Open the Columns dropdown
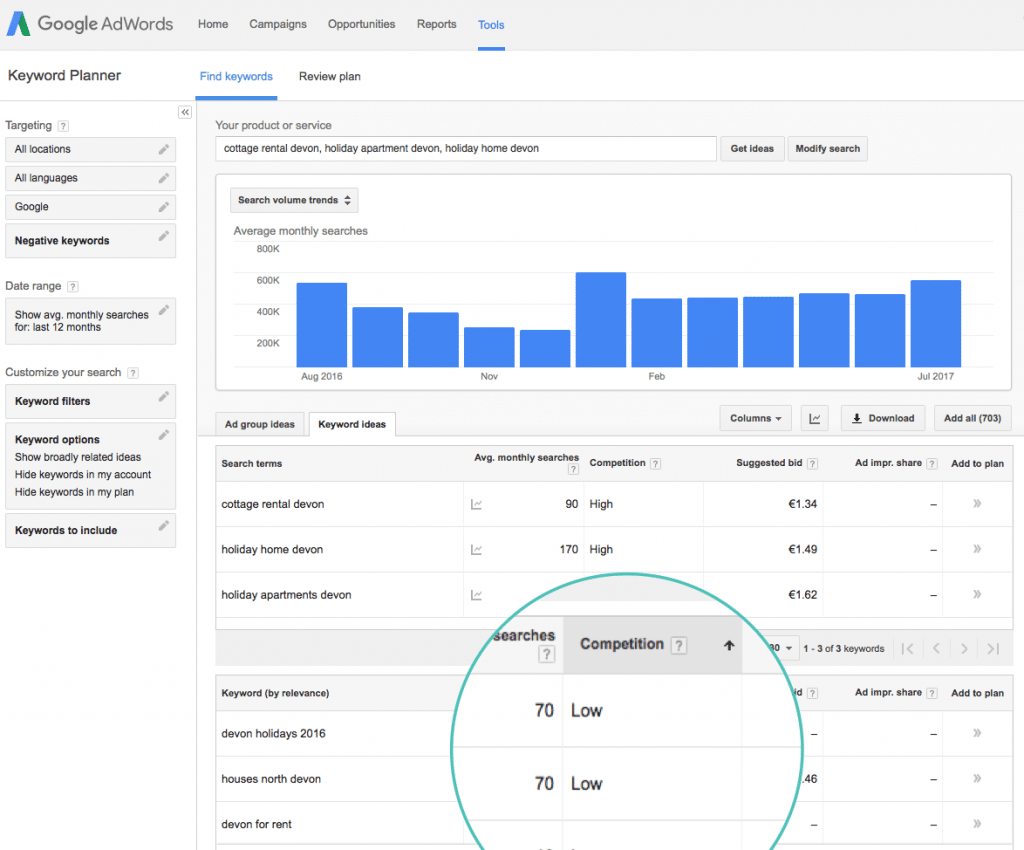The height and width of the screenshot is (850, 1024). (x=756, y=418)
